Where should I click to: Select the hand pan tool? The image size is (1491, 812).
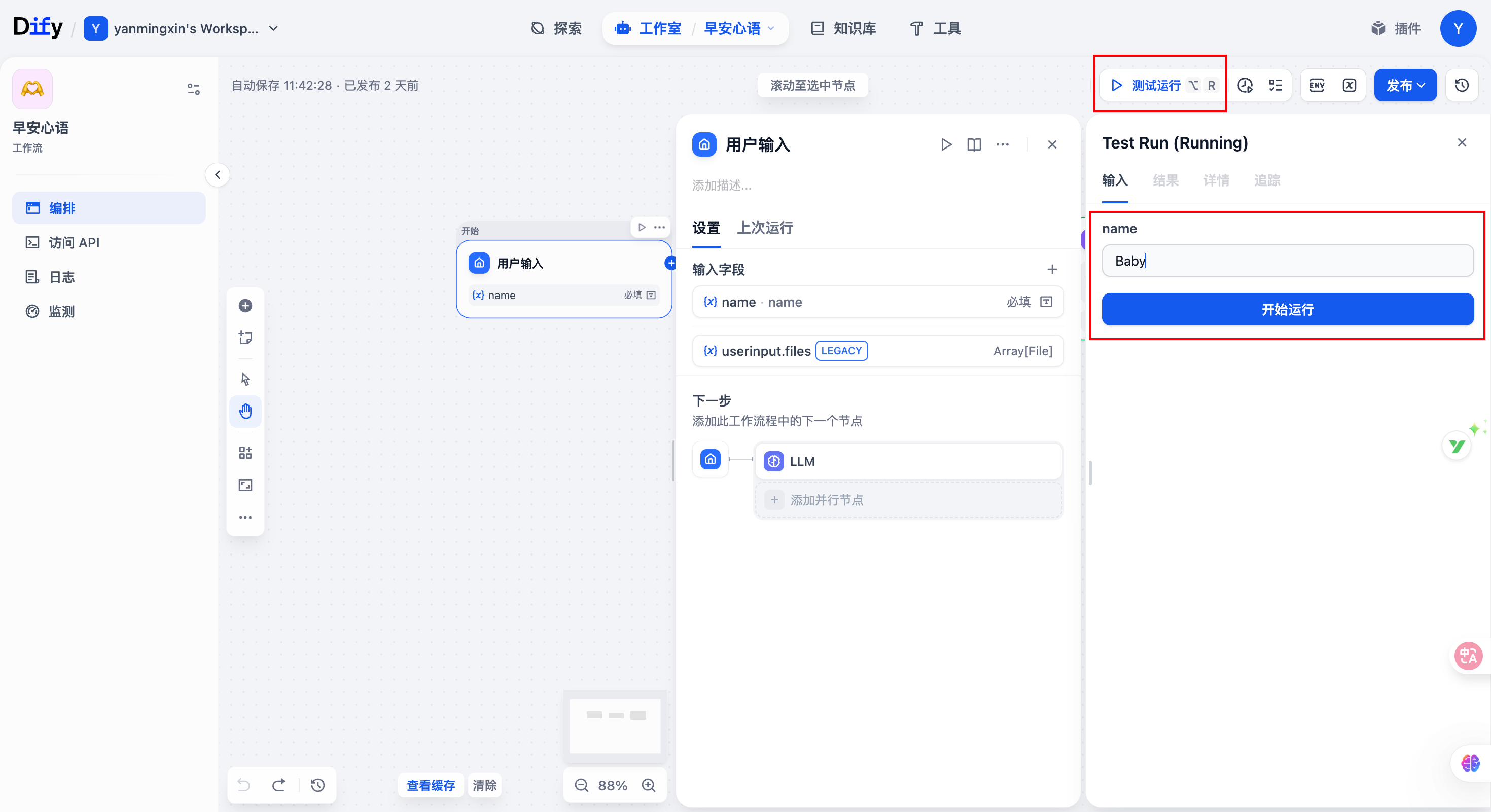(245, 411)
